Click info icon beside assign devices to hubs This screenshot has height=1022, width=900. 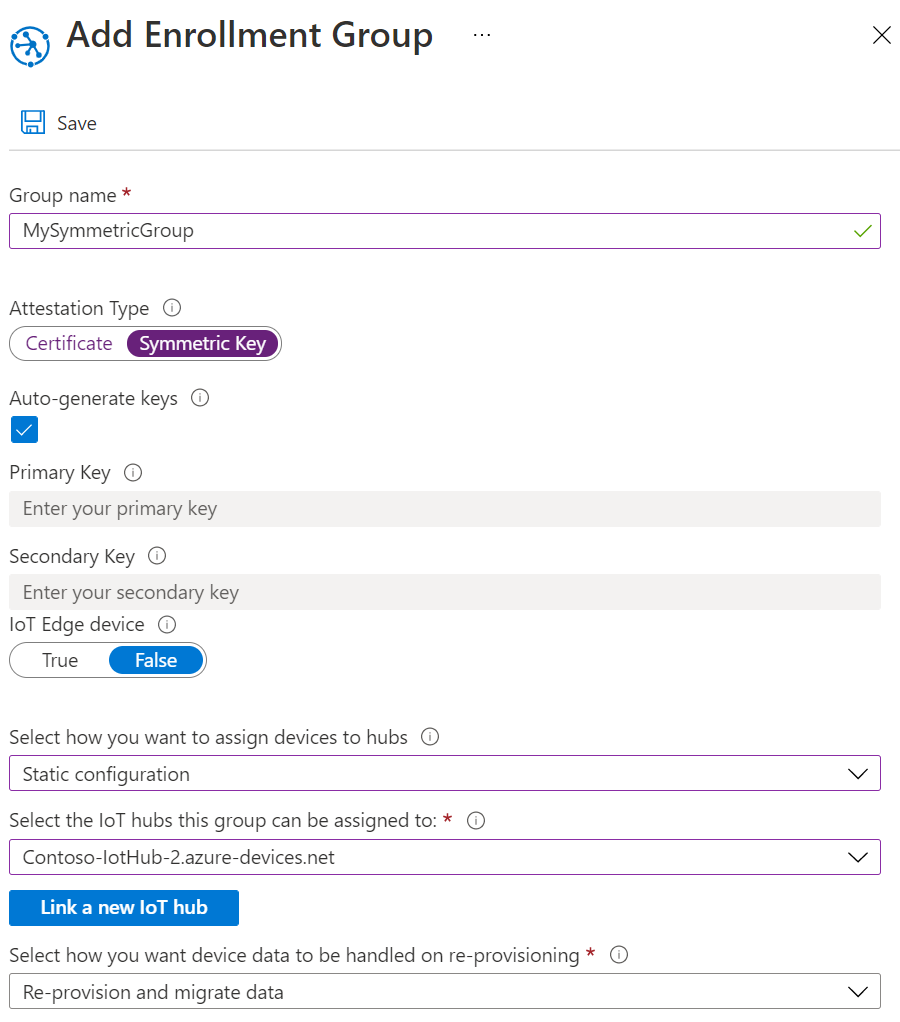pyautogui.click(x=430, y=737)
